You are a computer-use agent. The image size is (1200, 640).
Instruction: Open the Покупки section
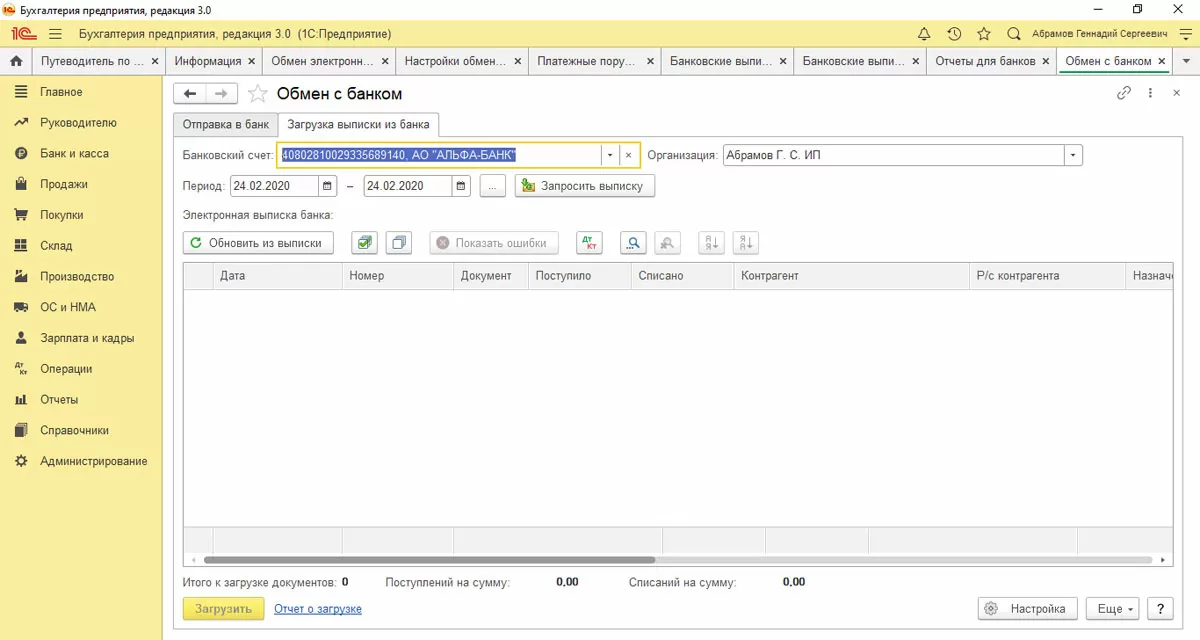click(x=81, y=215)
